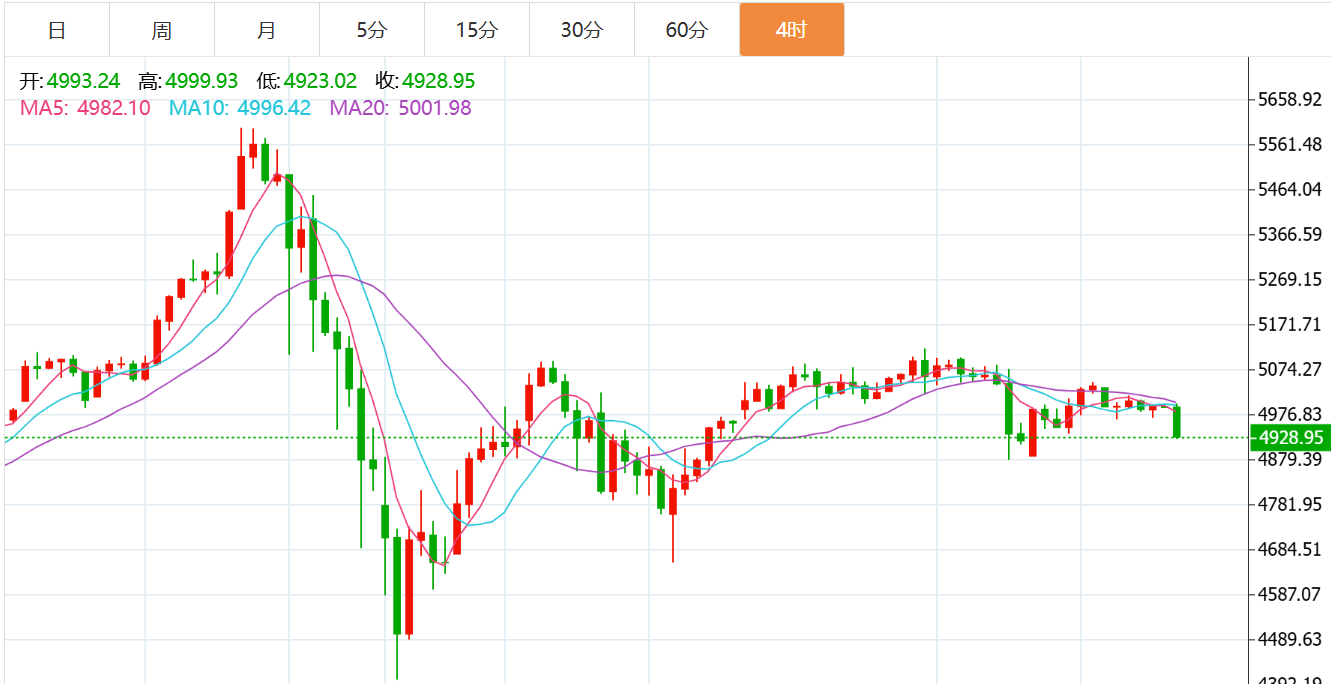Click the 5074.27 price axis label
Image resolution: width=1331 pixels, height=684 pixels.
coord(1291,370)
